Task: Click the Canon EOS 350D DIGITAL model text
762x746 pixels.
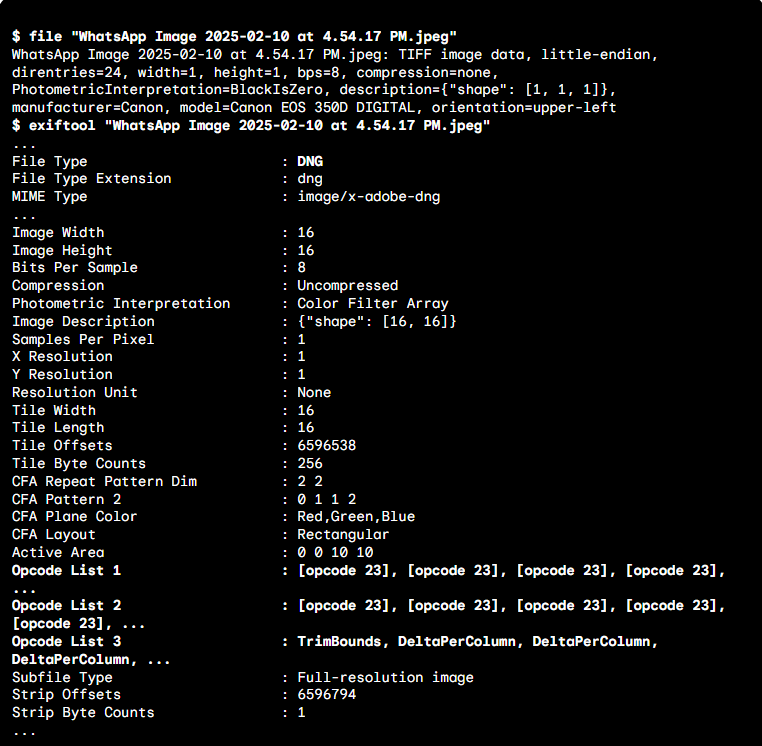Action: 335,107
